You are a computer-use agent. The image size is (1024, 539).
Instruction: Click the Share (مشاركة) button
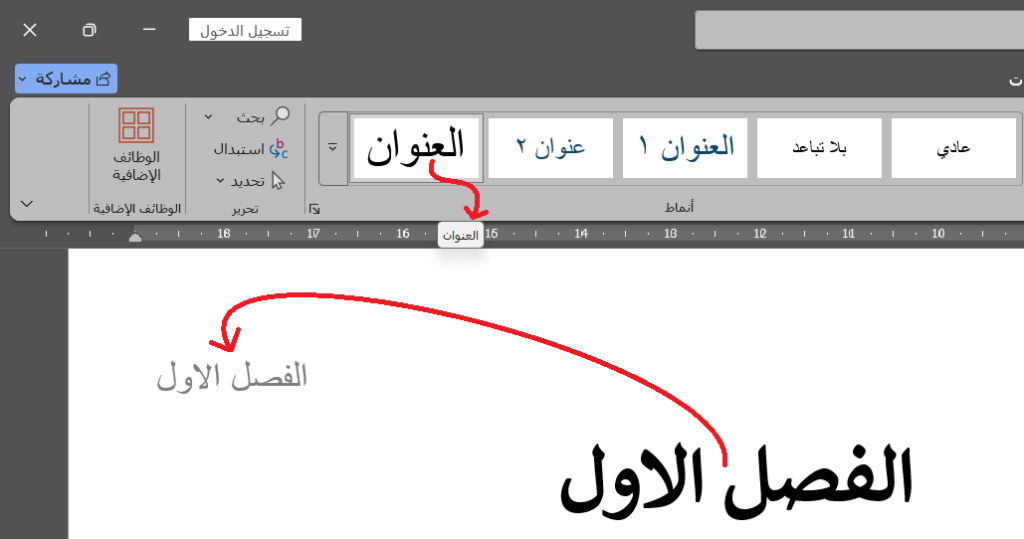[x=66, y=78]
